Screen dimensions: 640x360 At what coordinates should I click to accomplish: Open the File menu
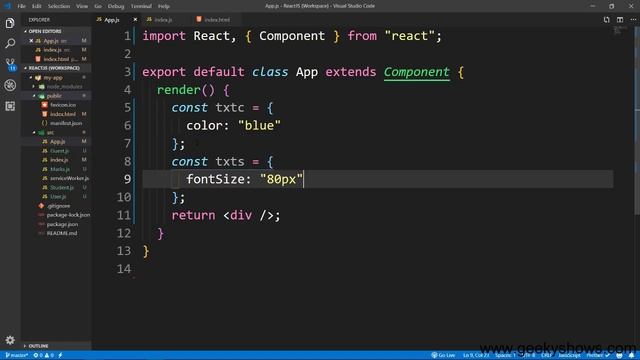[21, 6]
